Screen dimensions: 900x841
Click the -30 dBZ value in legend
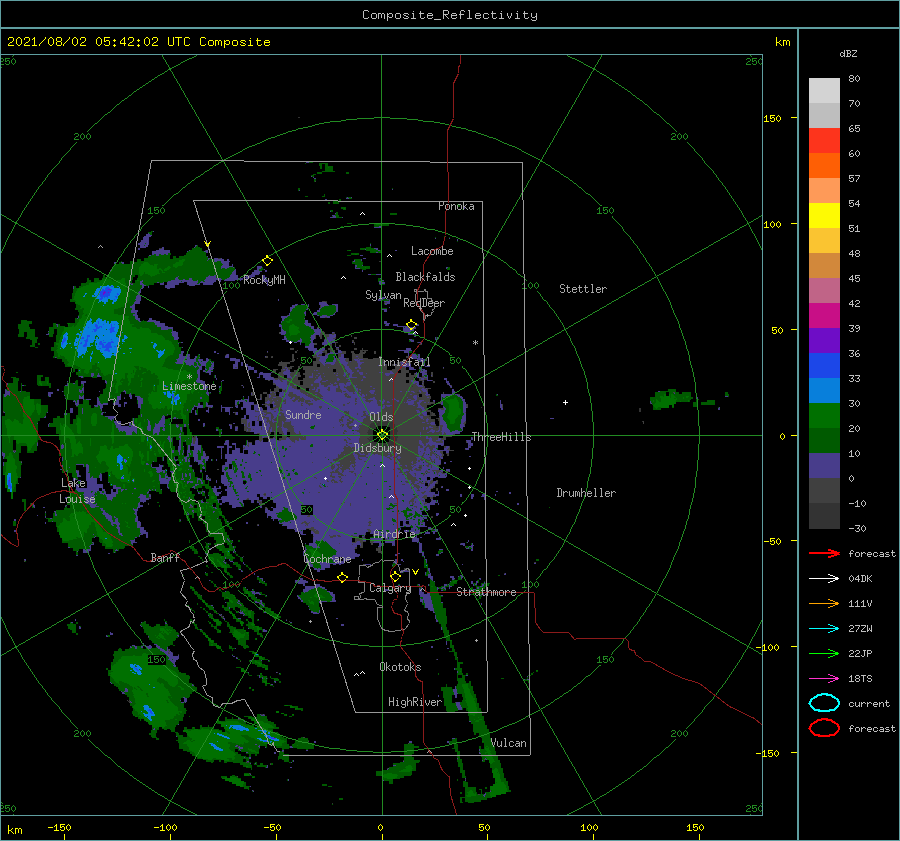[x=857, y=528]
